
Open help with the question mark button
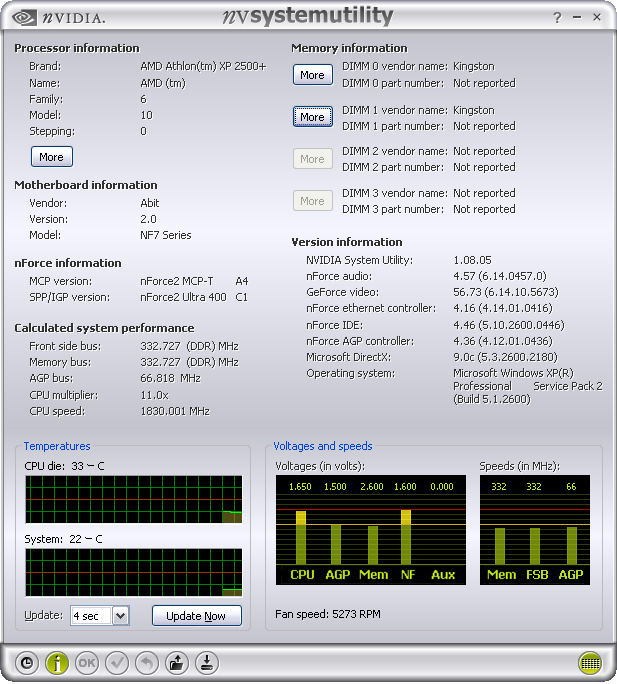pos(557,18)
